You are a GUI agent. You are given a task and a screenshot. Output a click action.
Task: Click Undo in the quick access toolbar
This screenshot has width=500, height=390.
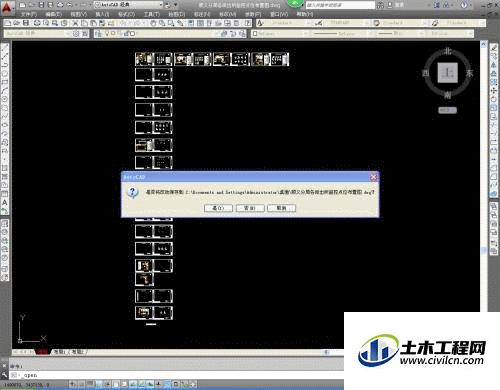click(x=70, y=5)
